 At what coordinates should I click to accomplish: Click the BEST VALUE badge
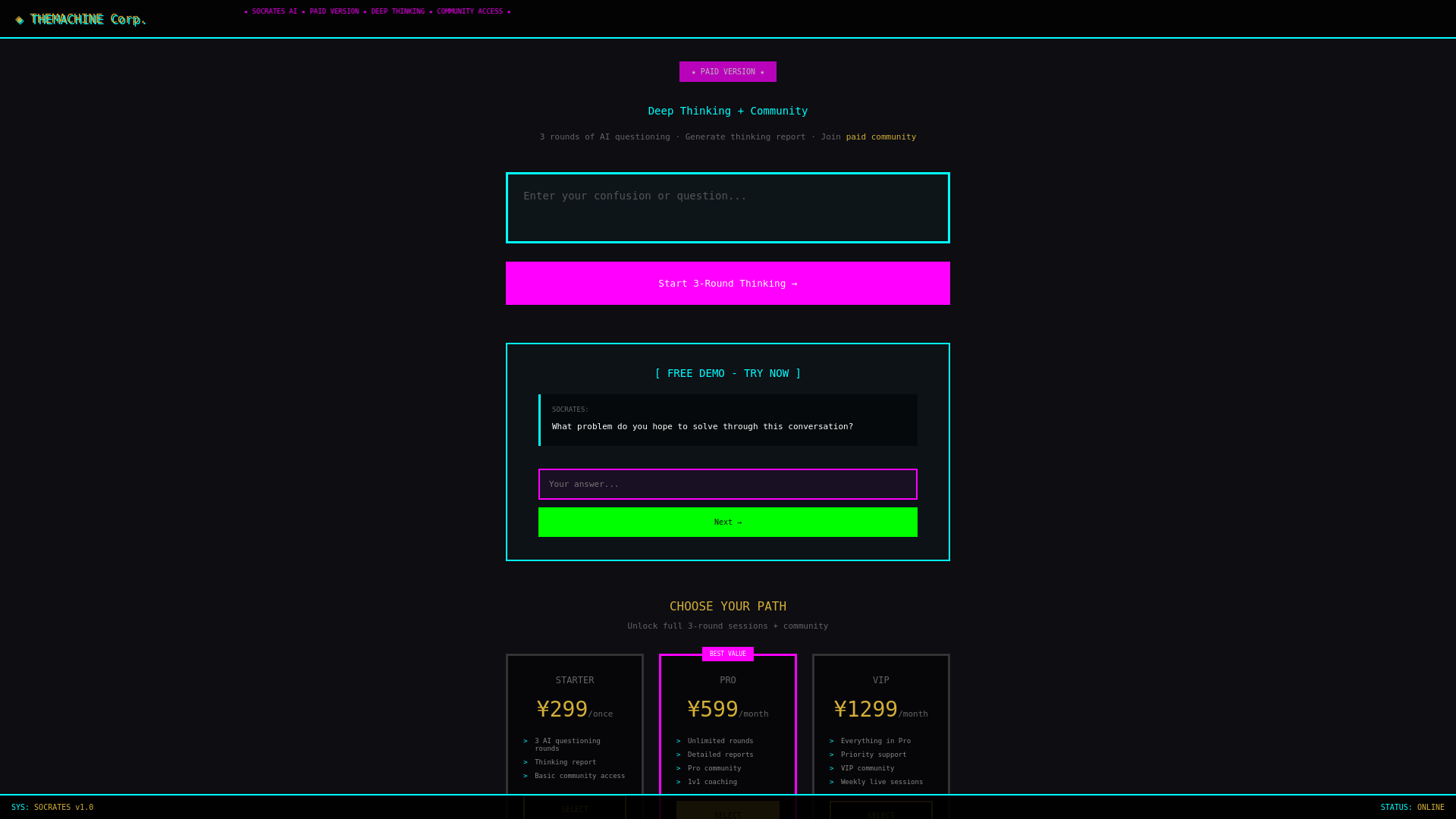pos(728,654)
